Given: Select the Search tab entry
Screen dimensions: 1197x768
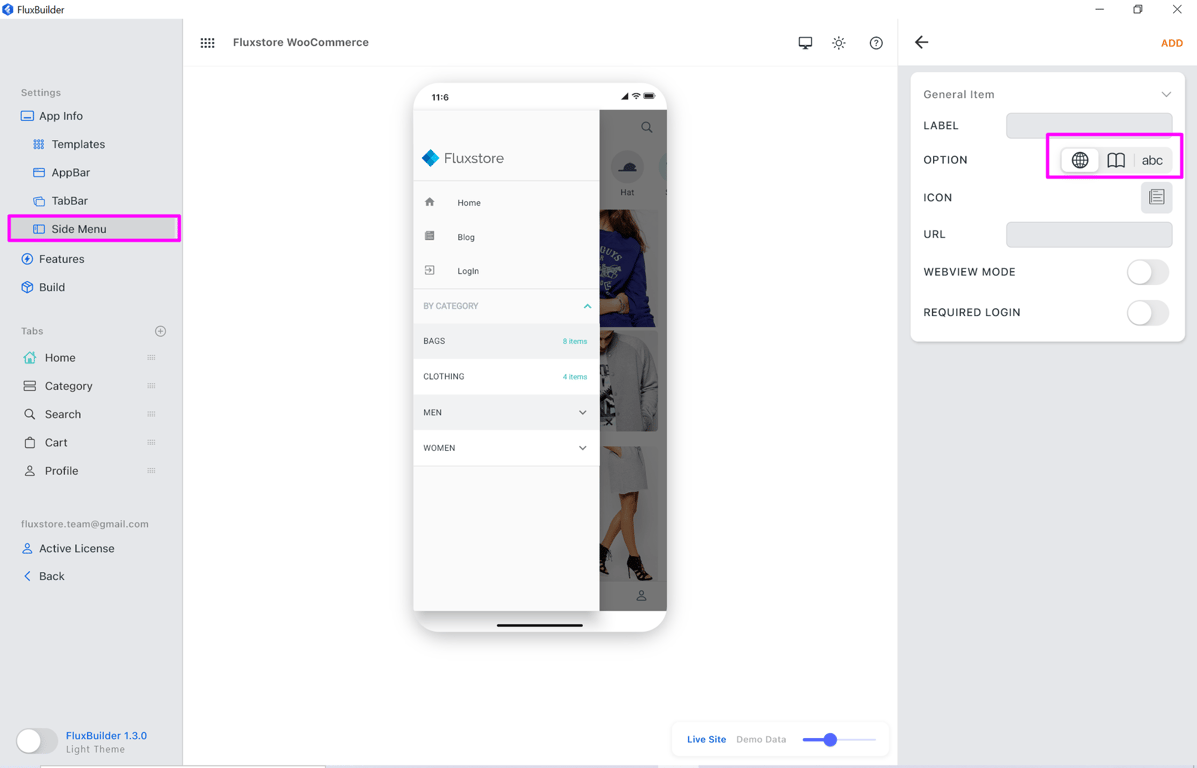Looking at the screenshot, I should [52, 415].
